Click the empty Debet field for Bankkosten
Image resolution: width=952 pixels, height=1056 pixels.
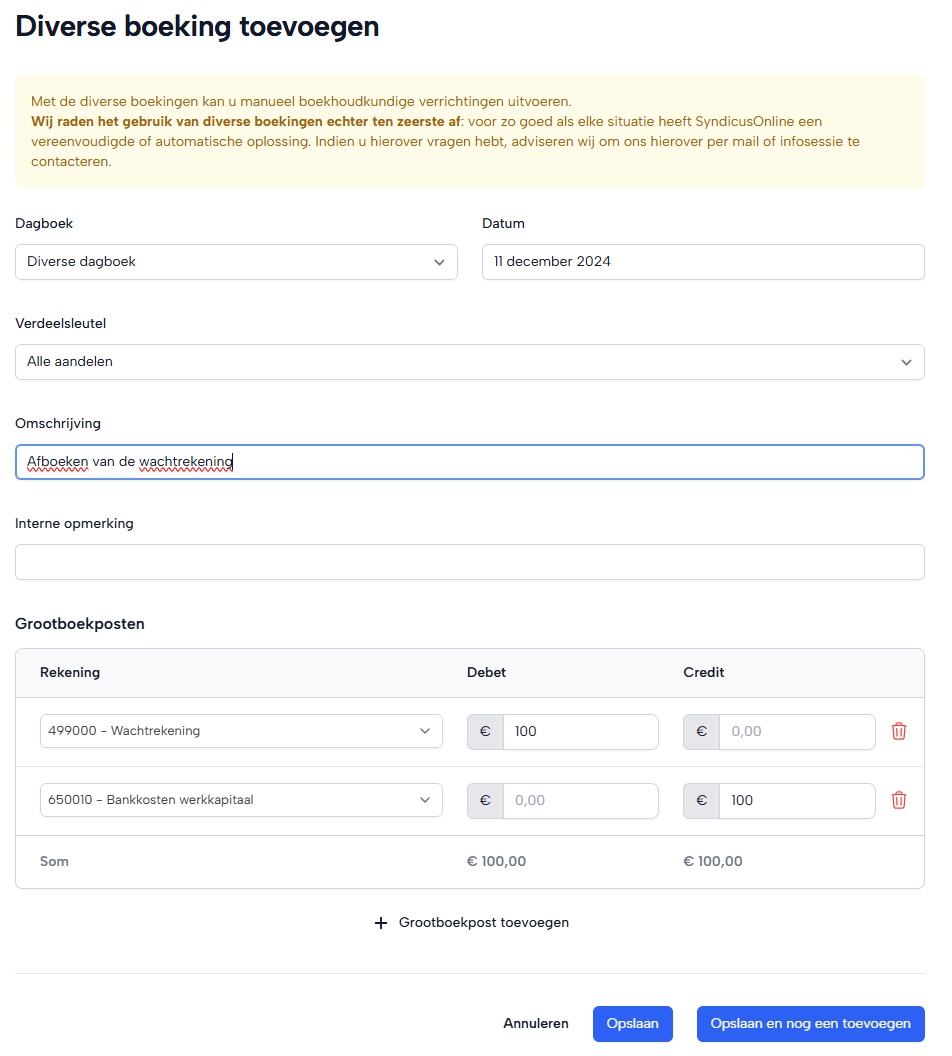point(580,800)
